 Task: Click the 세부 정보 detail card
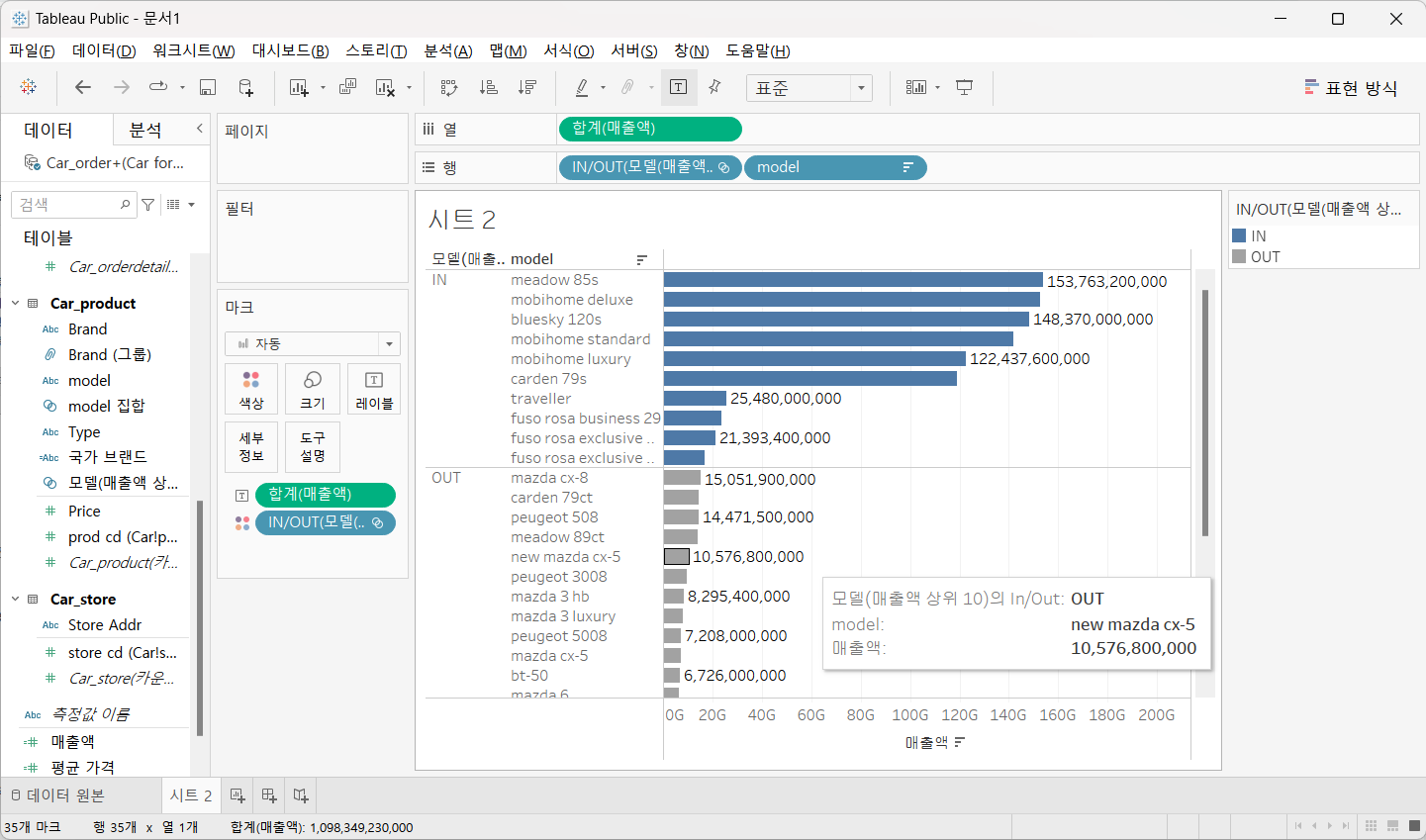[x=251, y=447]
